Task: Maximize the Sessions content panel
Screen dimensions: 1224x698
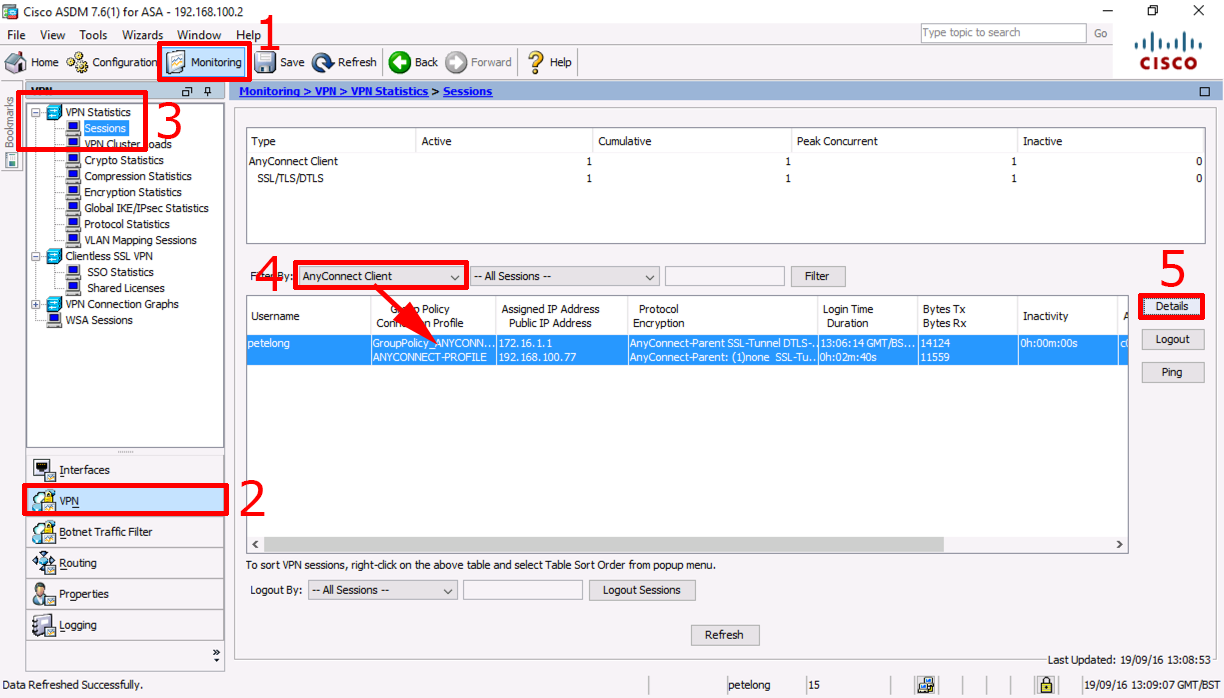Action: click(x=1205, y=91)
